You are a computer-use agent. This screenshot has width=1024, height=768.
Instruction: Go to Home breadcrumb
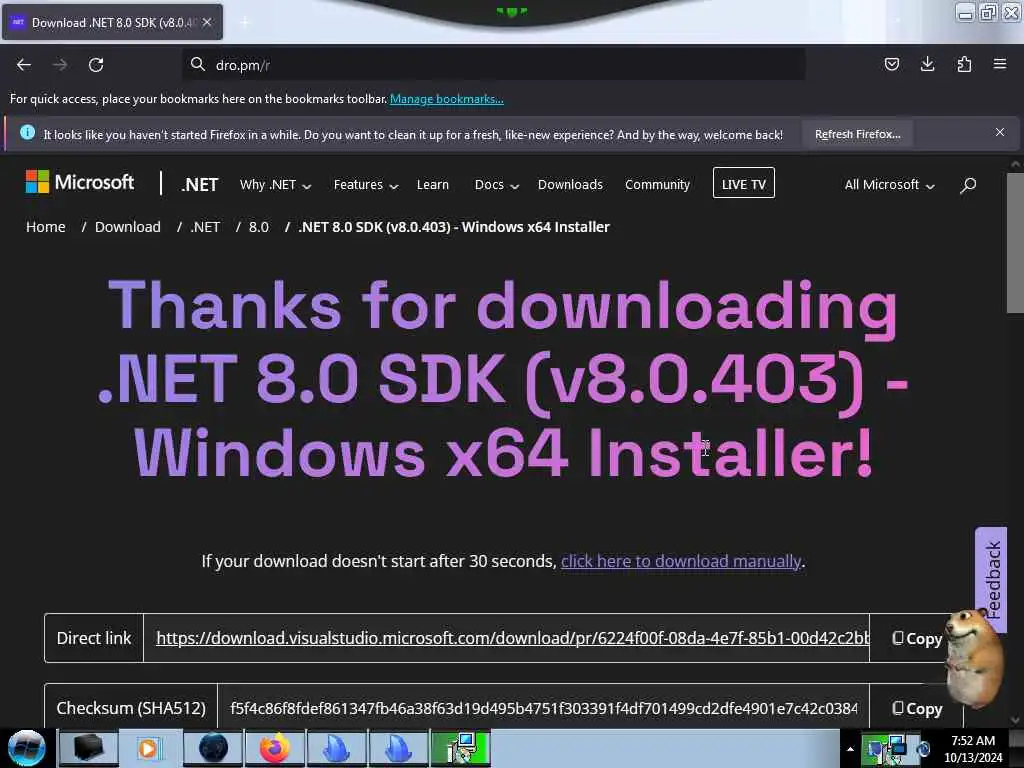click(x=46, y=227)
